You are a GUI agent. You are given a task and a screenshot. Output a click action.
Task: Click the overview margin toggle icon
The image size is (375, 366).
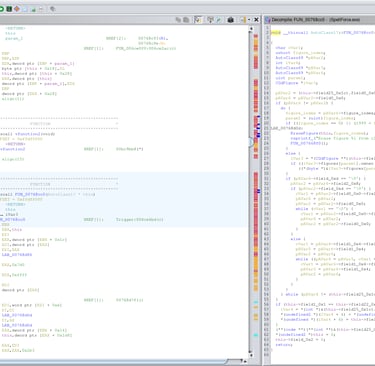(243, 20)
